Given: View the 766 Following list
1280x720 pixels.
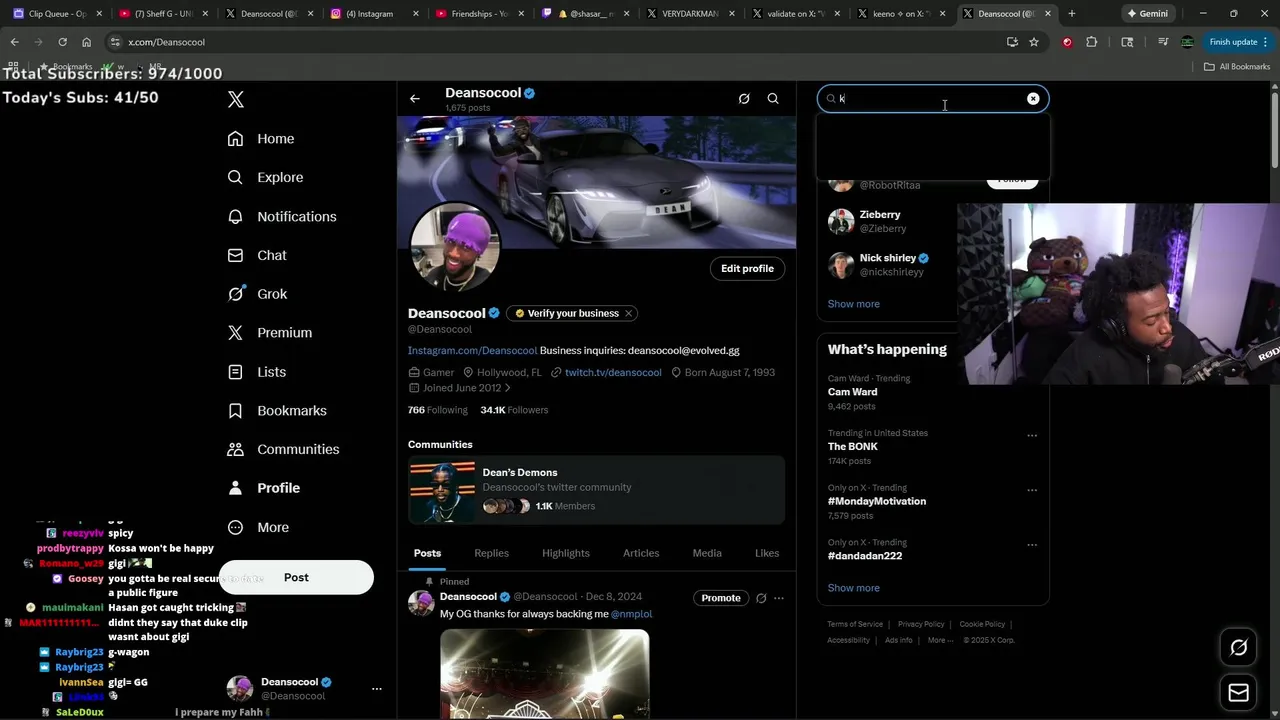Looking at the screenshot, I should coord(438,410).
